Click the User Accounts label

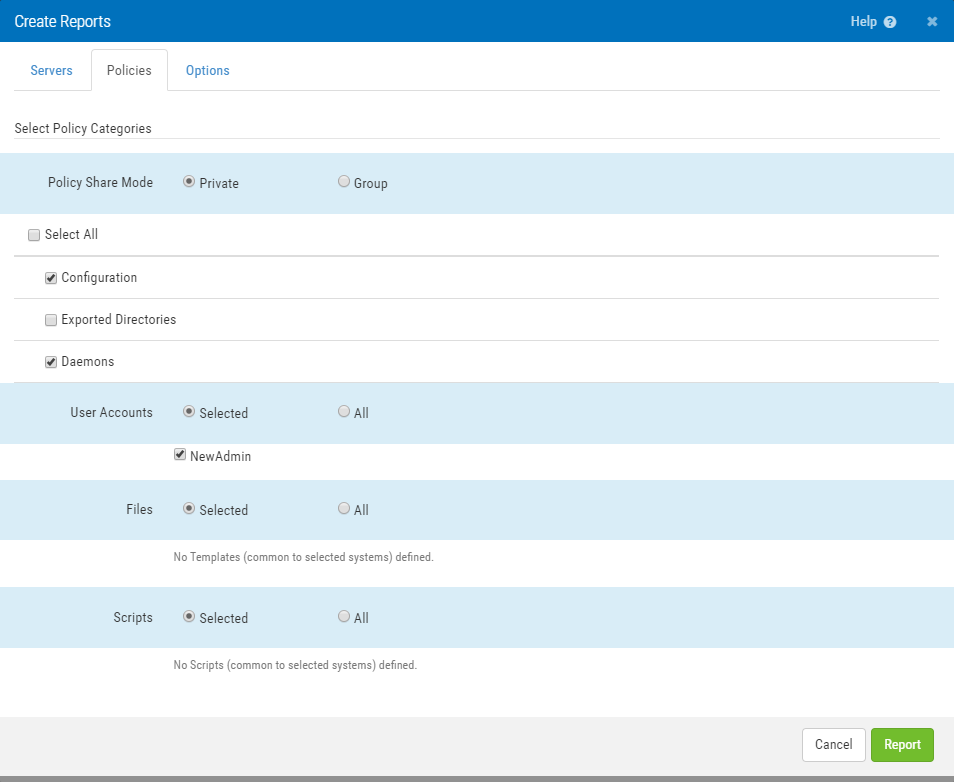(x=111, y=413)
